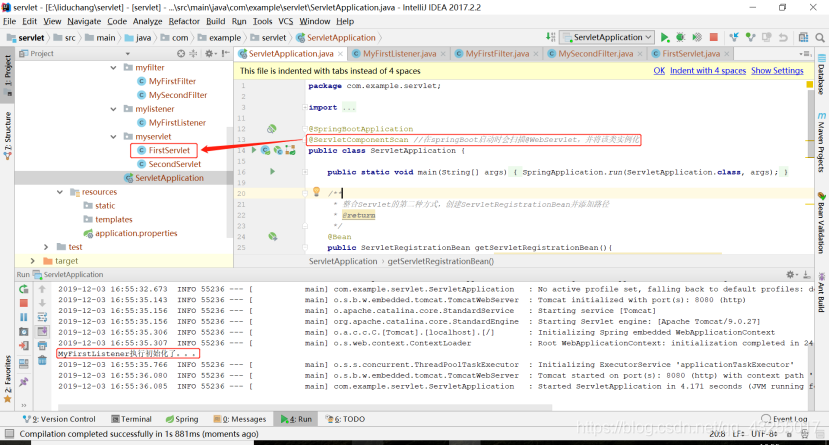Toggle soft-wrap in Run console
The image size is (830, 446).
pos(42,317)
